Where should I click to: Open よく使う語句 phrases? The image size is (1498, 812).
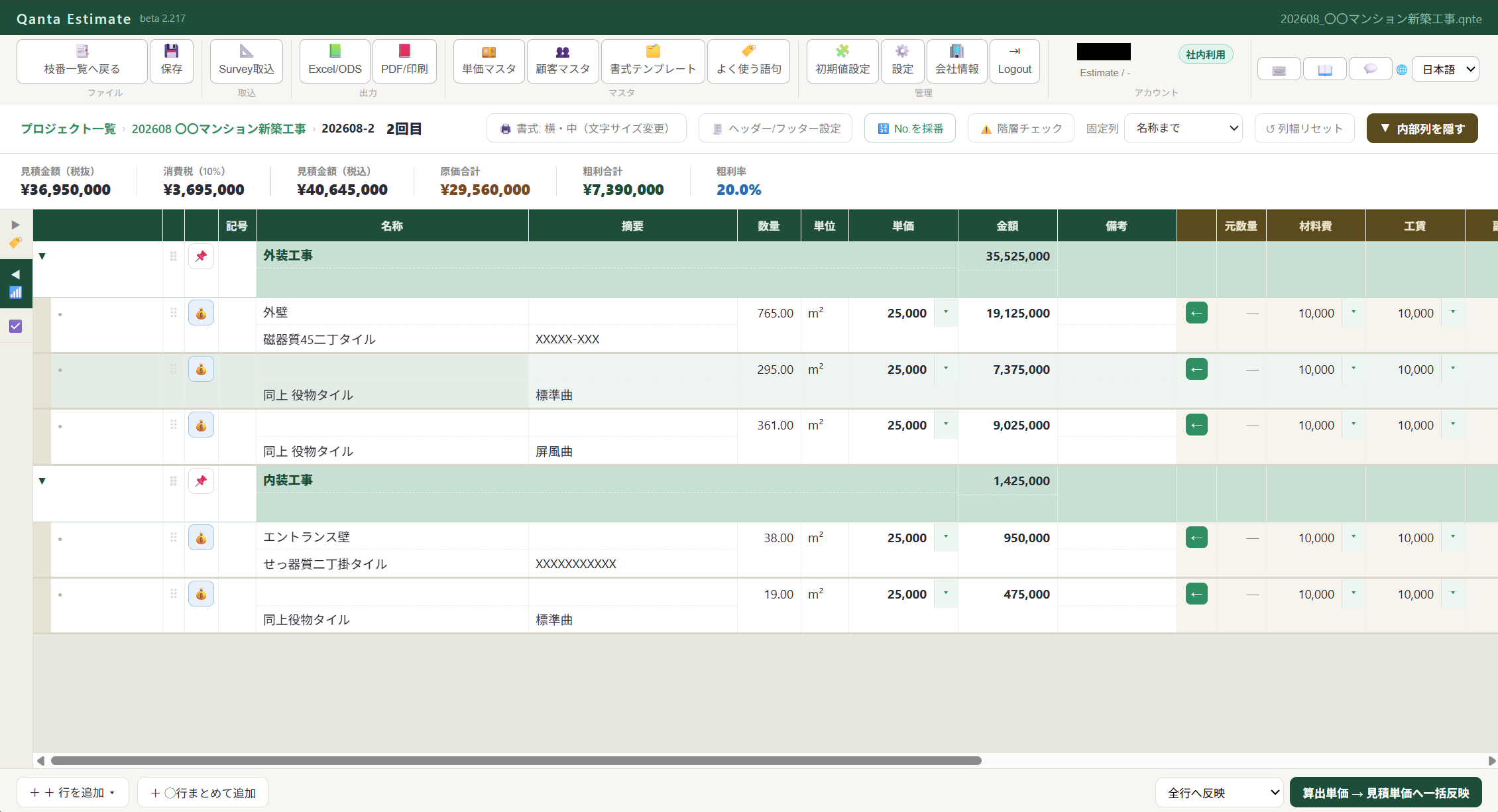[749, 61]
